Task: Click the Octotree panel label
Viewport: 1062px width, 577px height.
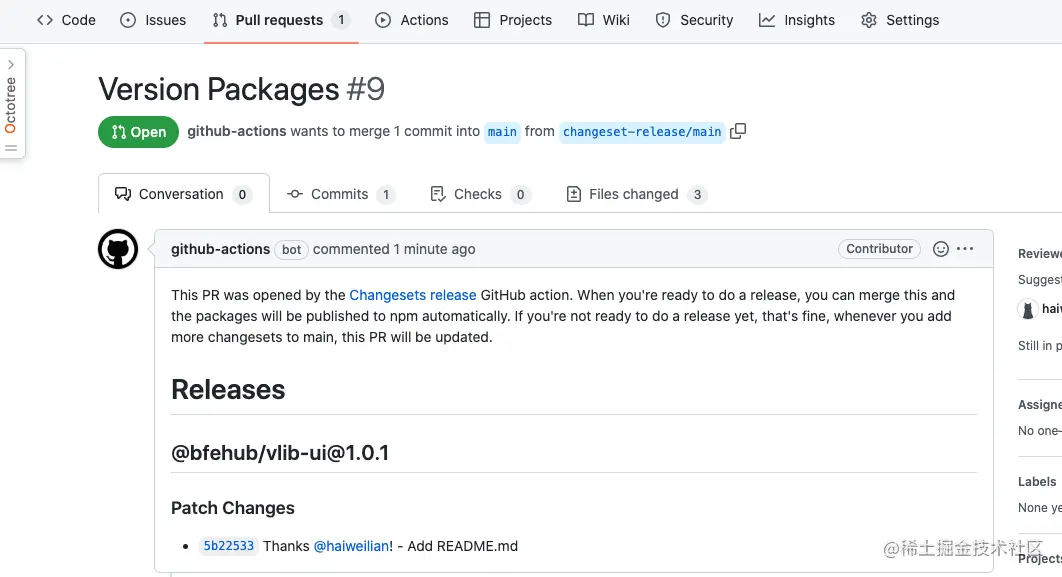Action: (10, 105)
